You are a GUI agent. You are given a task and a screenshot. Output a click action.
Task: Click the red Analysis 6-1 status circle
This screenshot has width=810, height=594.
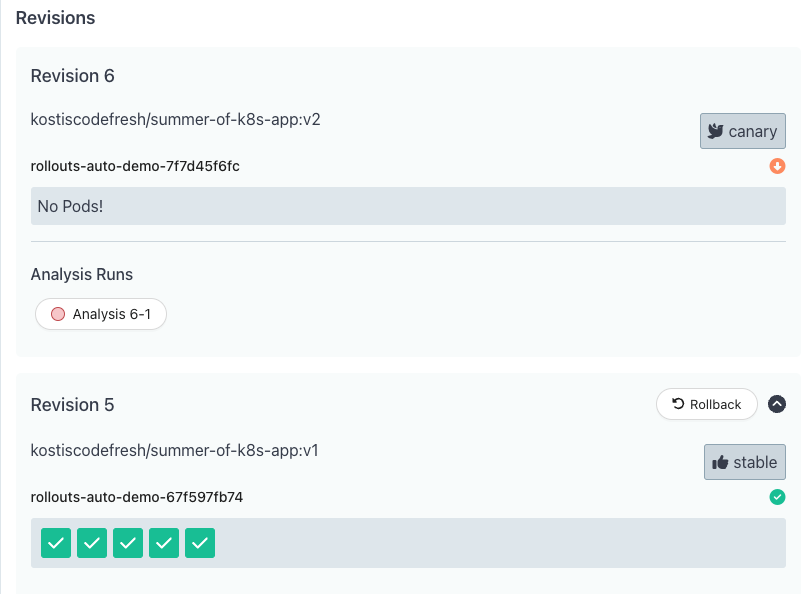point(58,314)
